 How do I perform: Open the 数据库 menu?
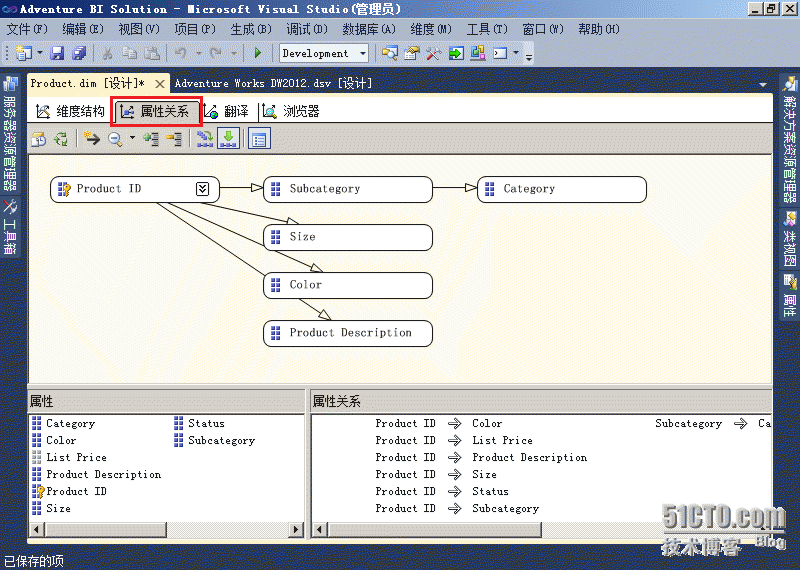coord(369,29)
